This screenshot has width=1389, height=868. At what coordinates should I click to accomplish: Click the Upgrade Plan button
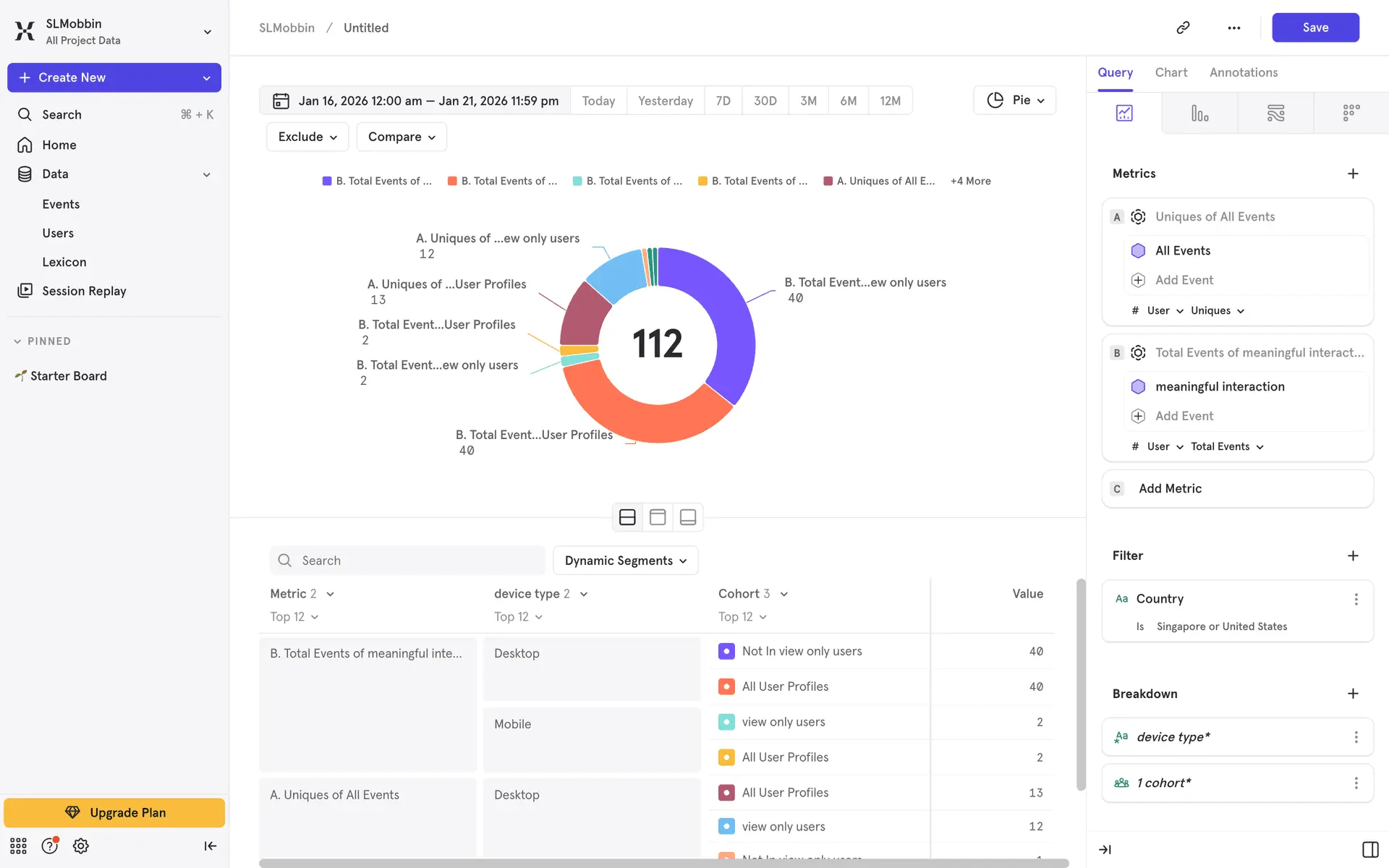pos(114,812)
